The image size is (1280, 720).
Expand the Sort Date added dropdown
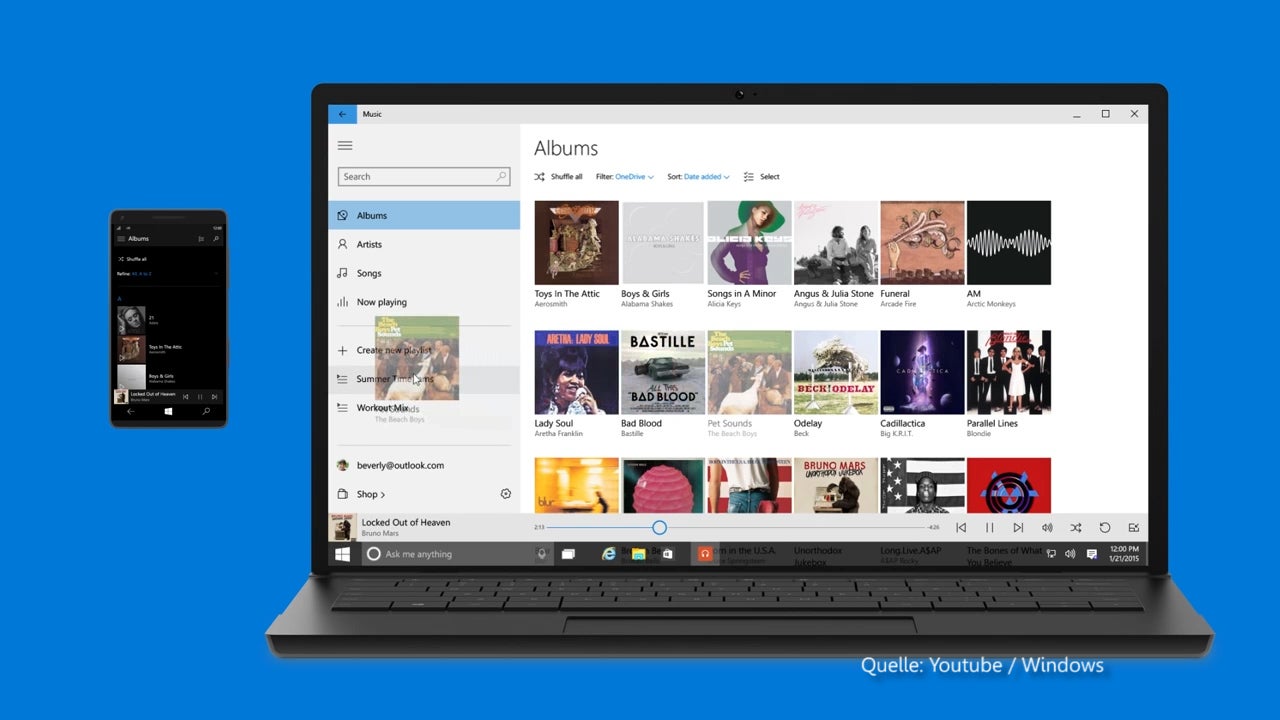tap(706, 177)
